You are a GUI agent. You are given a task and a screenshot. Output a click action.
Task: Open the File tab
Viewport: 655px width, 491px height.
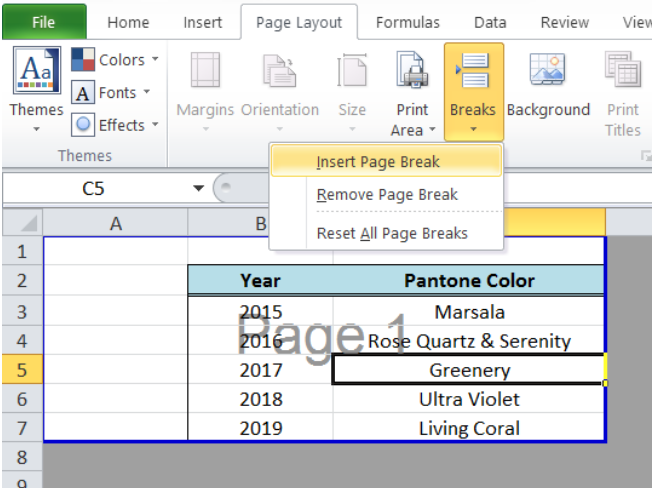[x=44, y=22]
